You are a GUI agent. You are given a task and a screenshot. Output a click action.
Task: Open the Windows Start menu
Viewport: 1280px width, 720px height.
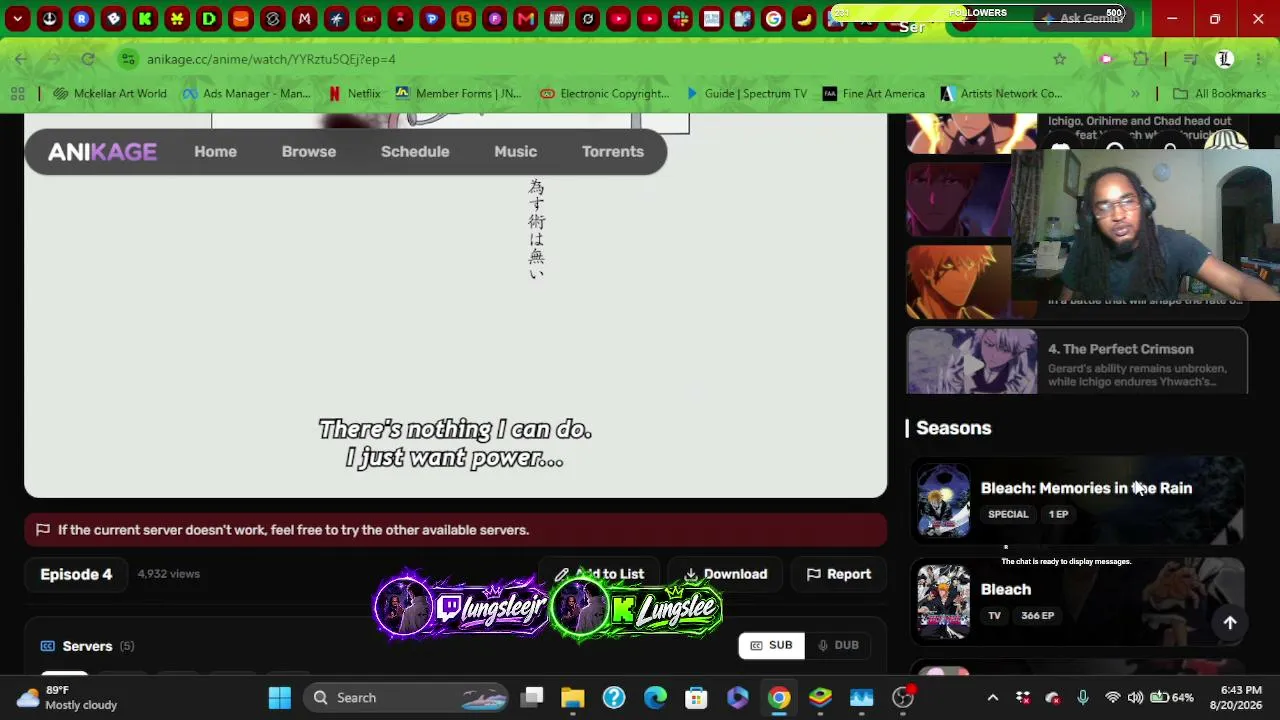coord(279,697)
